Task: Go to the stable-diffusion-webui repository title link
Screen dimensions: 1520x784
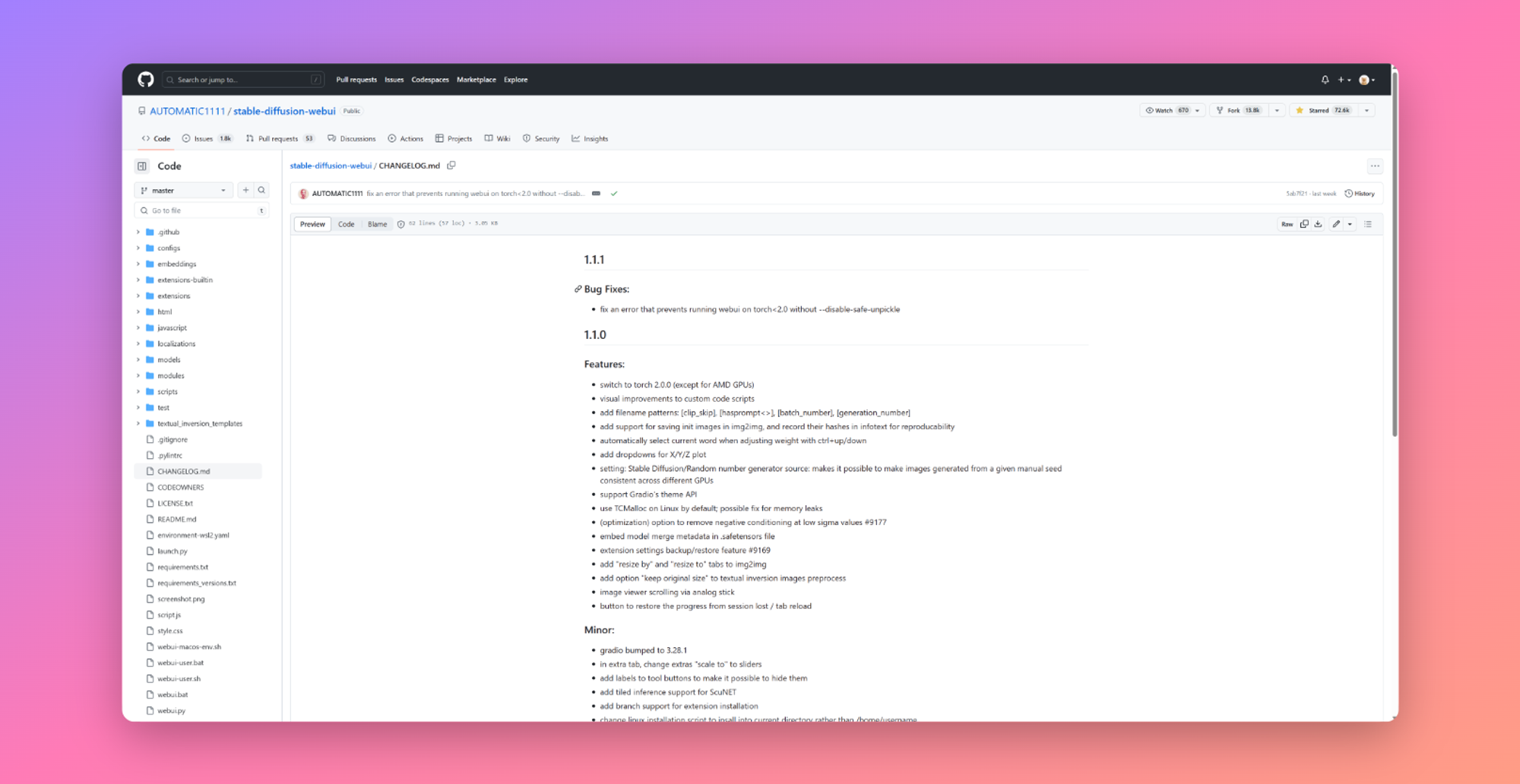Action: pos(284,111)
